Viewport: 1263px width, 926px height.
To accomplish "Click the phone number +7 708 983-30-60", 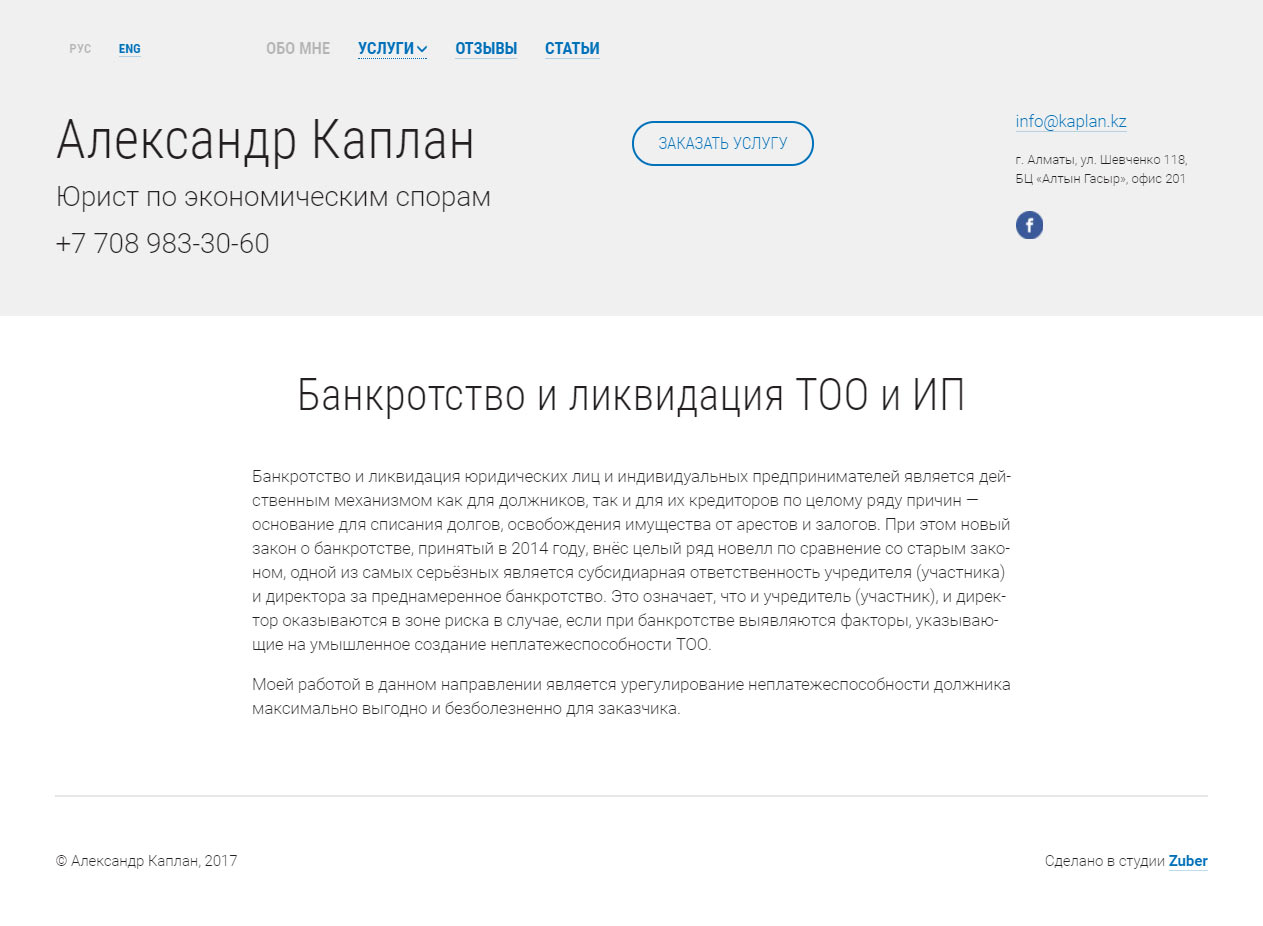I will 163,243.
